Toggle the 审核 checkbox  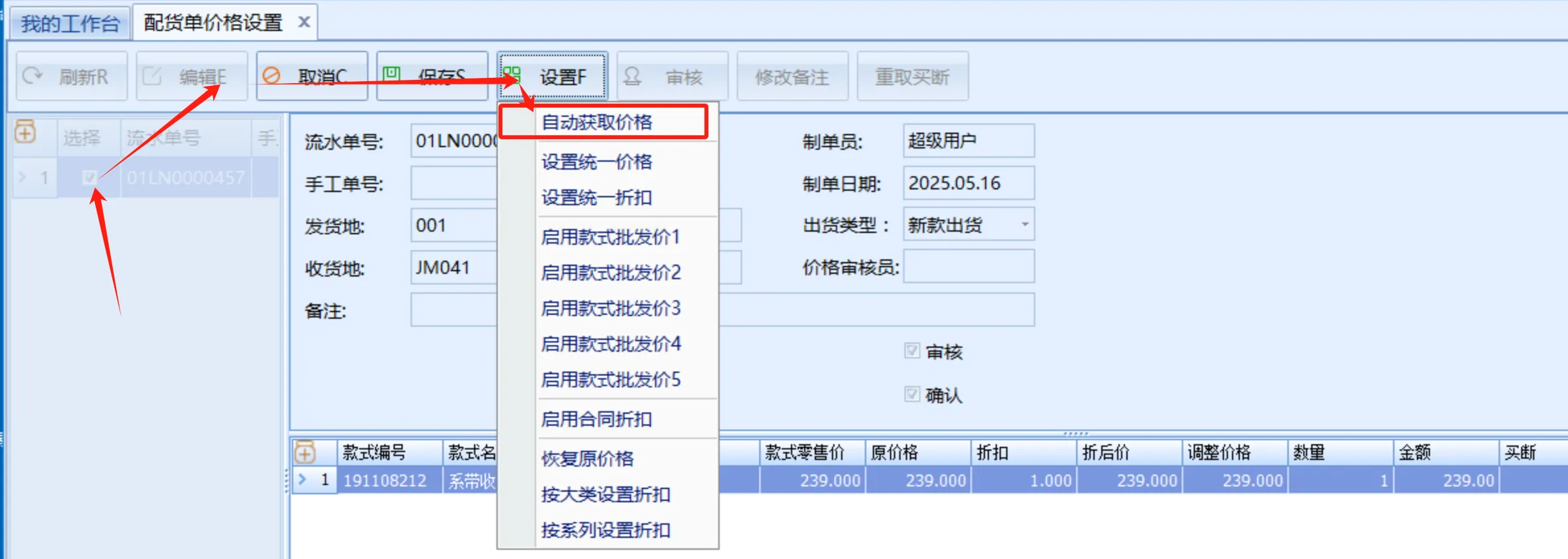coord(912,351)
